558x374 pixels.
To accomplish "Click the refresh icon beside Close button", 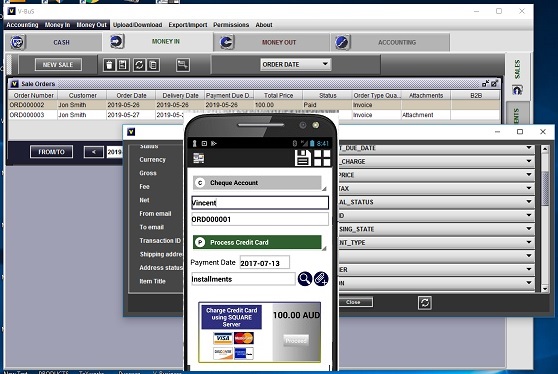I will pyautogui.click(x=425, y=303).
